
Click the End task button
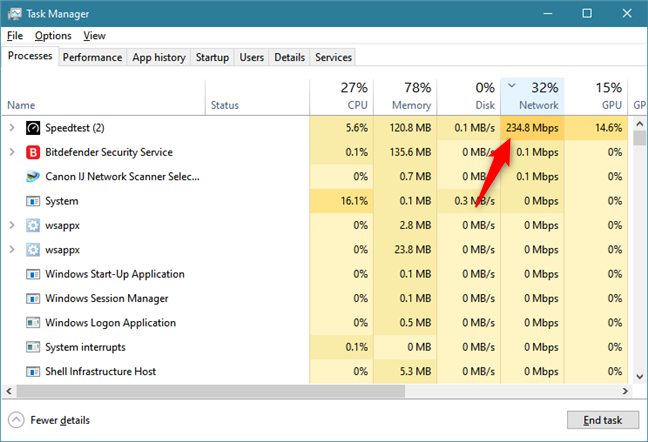click(x=603, y=420)
